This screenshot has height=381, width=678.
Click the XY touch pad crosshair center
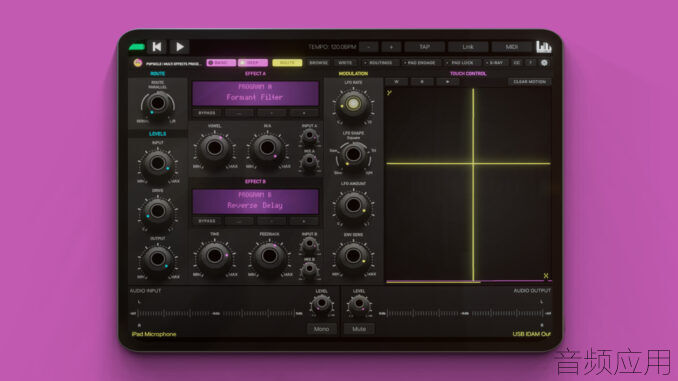473,163
